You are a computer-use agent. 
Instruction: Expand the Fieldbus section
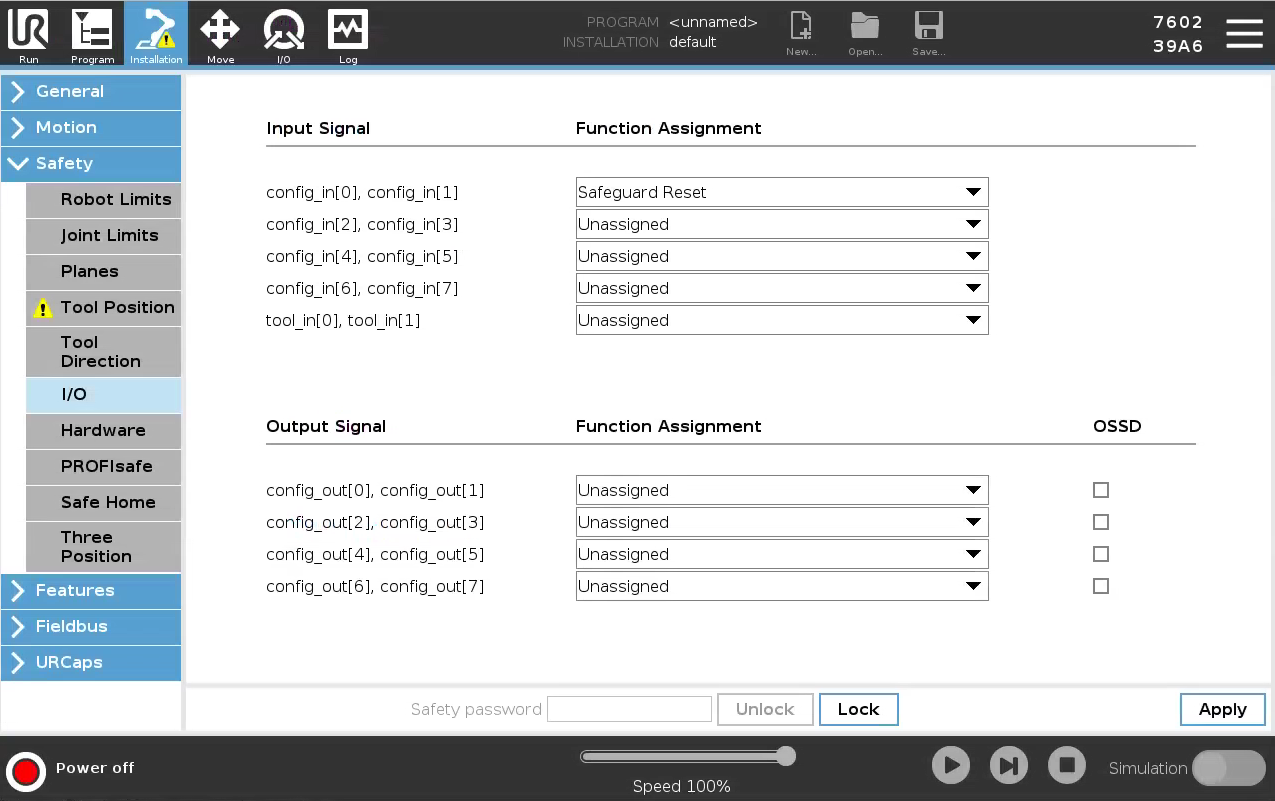[x=91, y=626]
